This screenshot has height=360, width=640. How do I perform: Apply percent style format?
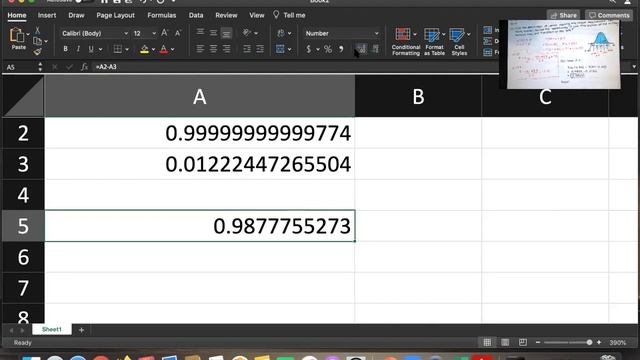point(328,49)
